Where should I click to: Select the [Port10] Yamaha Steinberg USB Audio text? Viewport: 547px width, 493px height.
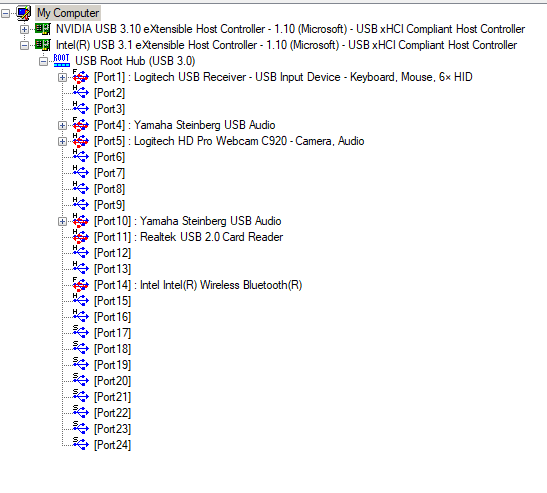click(x=188, y=221)
